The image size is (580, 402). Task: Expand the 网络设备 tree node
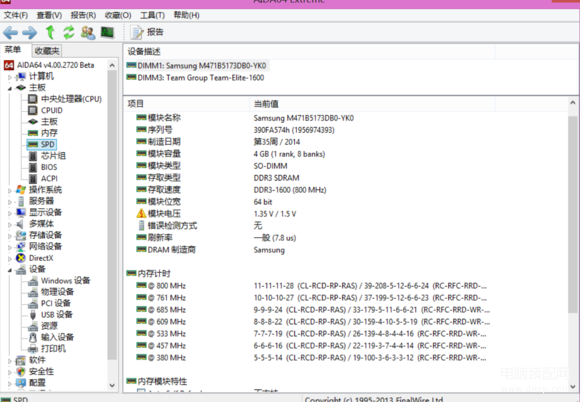10,247
